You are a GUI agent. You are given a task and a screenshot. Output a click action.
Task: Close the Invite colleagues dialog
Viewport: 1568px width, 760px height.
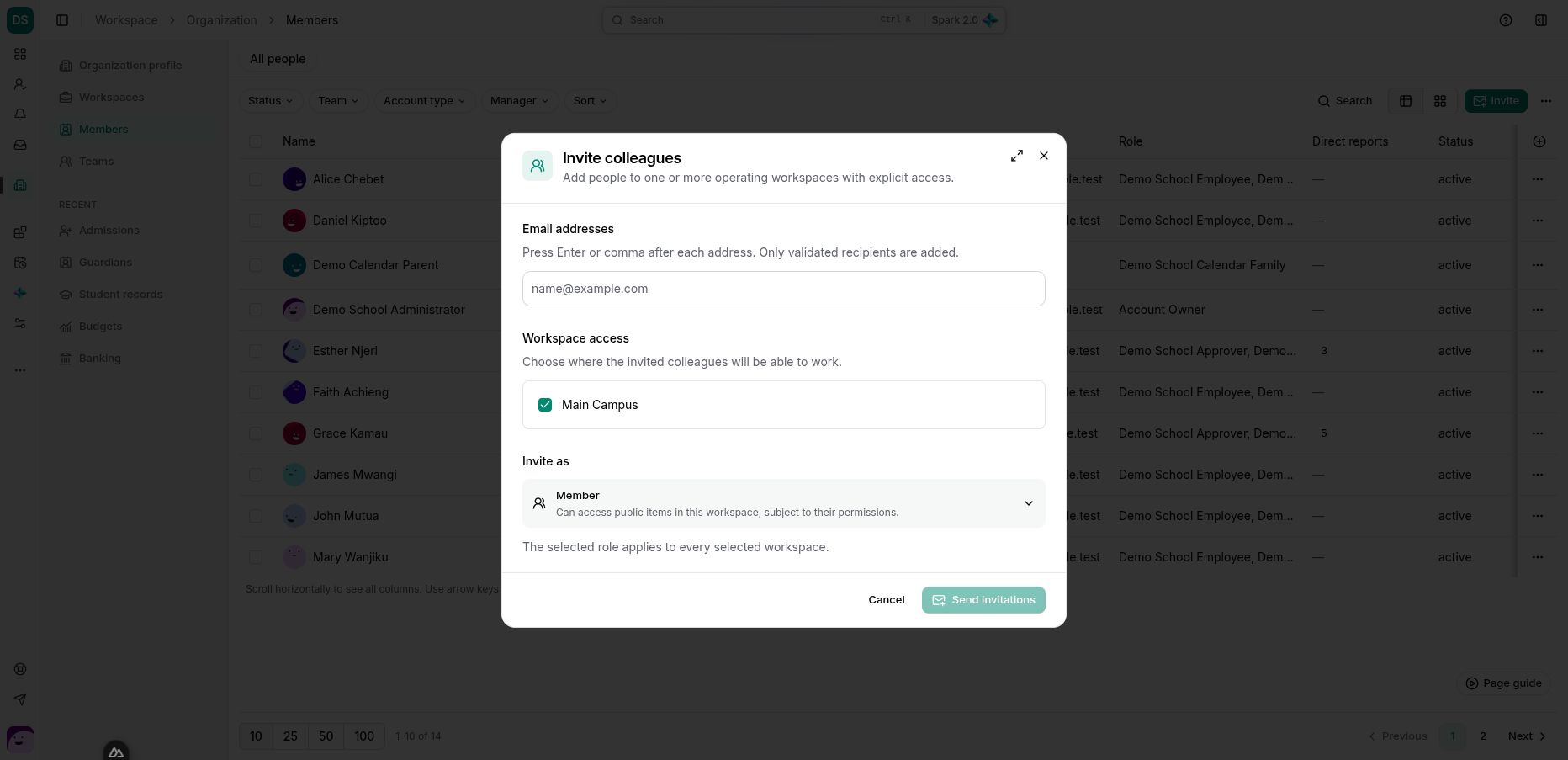[1044, 156]
